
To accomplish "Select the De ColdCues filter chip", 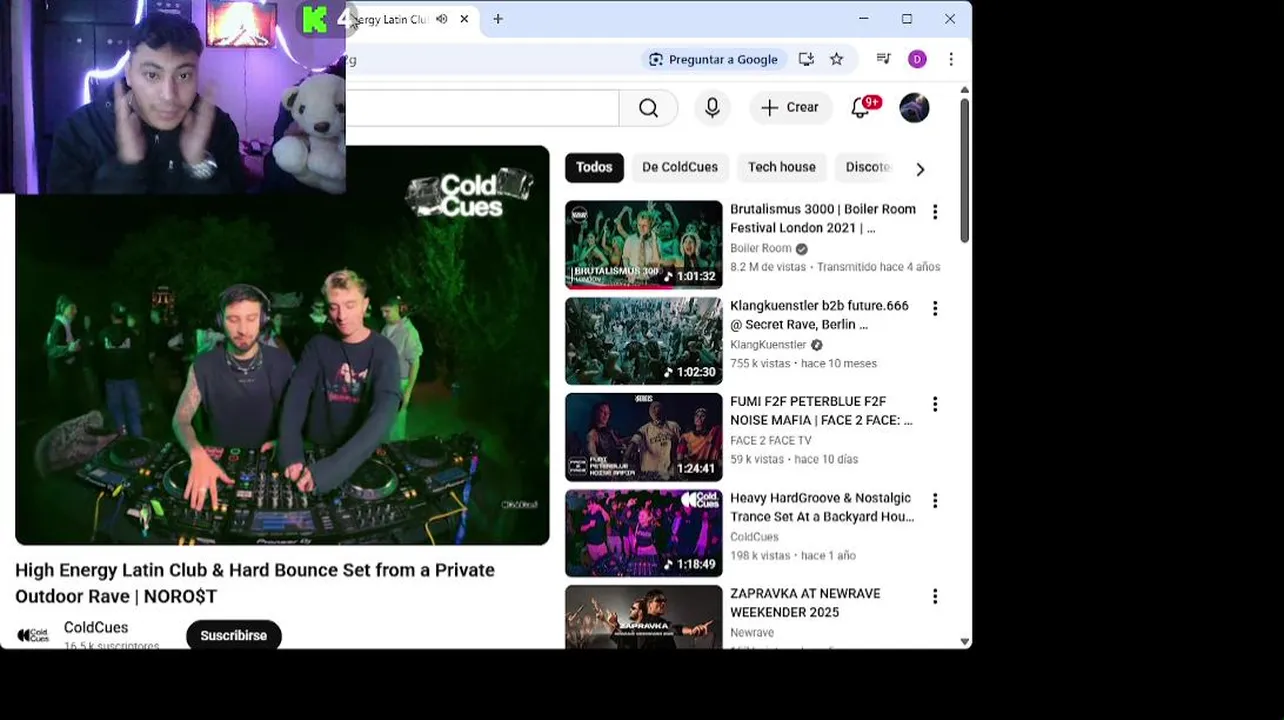I will point(680,167).
